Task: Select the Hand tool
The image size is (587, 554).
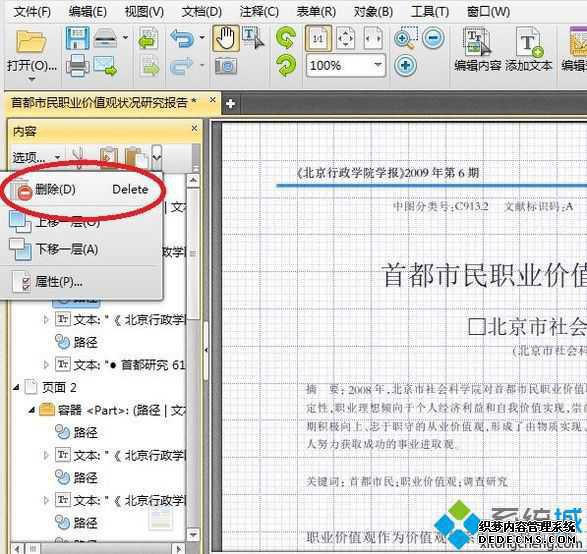Action: tap(226, 38)
